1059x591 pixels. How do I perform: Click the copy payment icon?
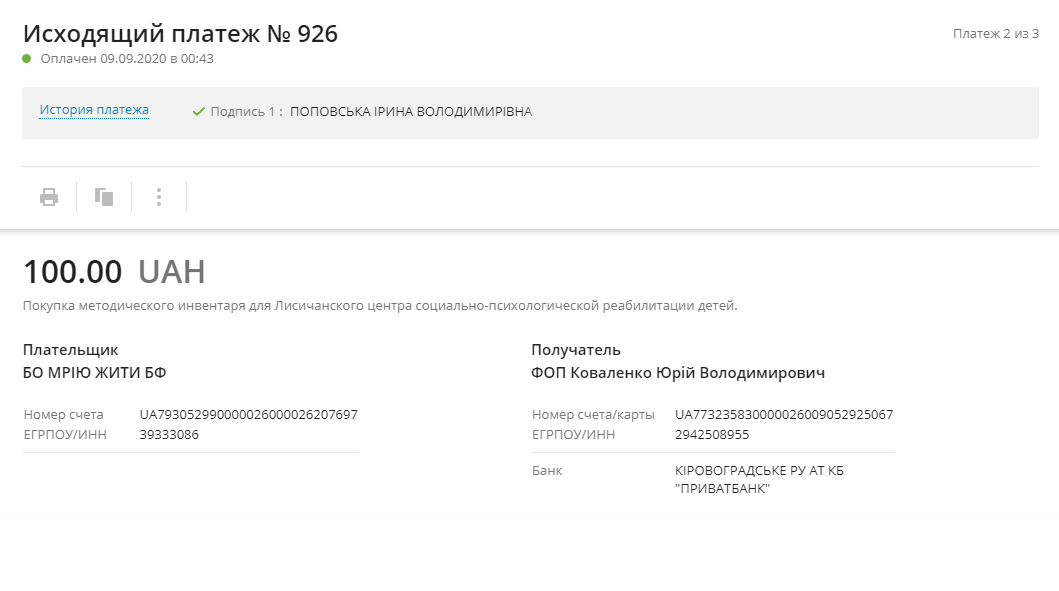click(x=104, y=197)
